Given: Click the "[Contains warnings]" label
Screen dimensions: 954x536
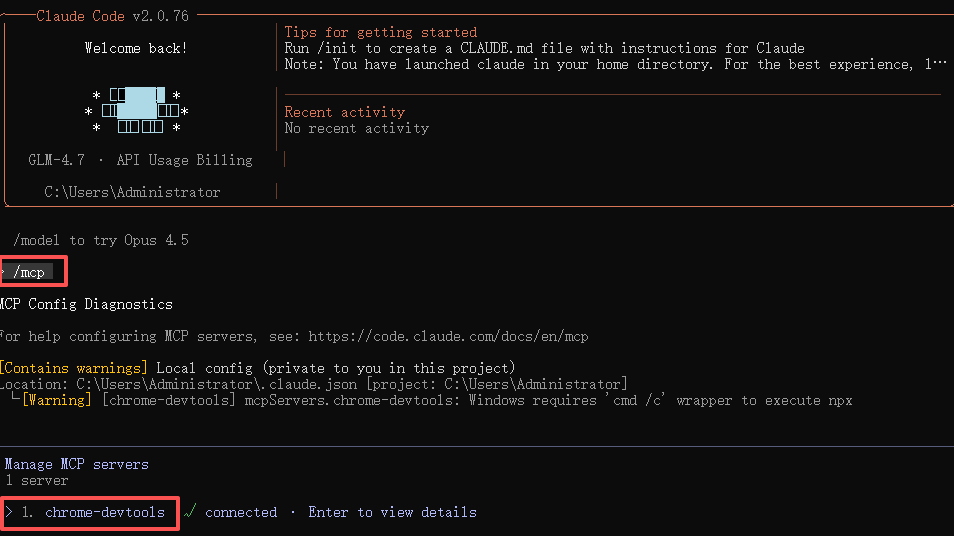Looking at the screenshot, I should [74, 368].
